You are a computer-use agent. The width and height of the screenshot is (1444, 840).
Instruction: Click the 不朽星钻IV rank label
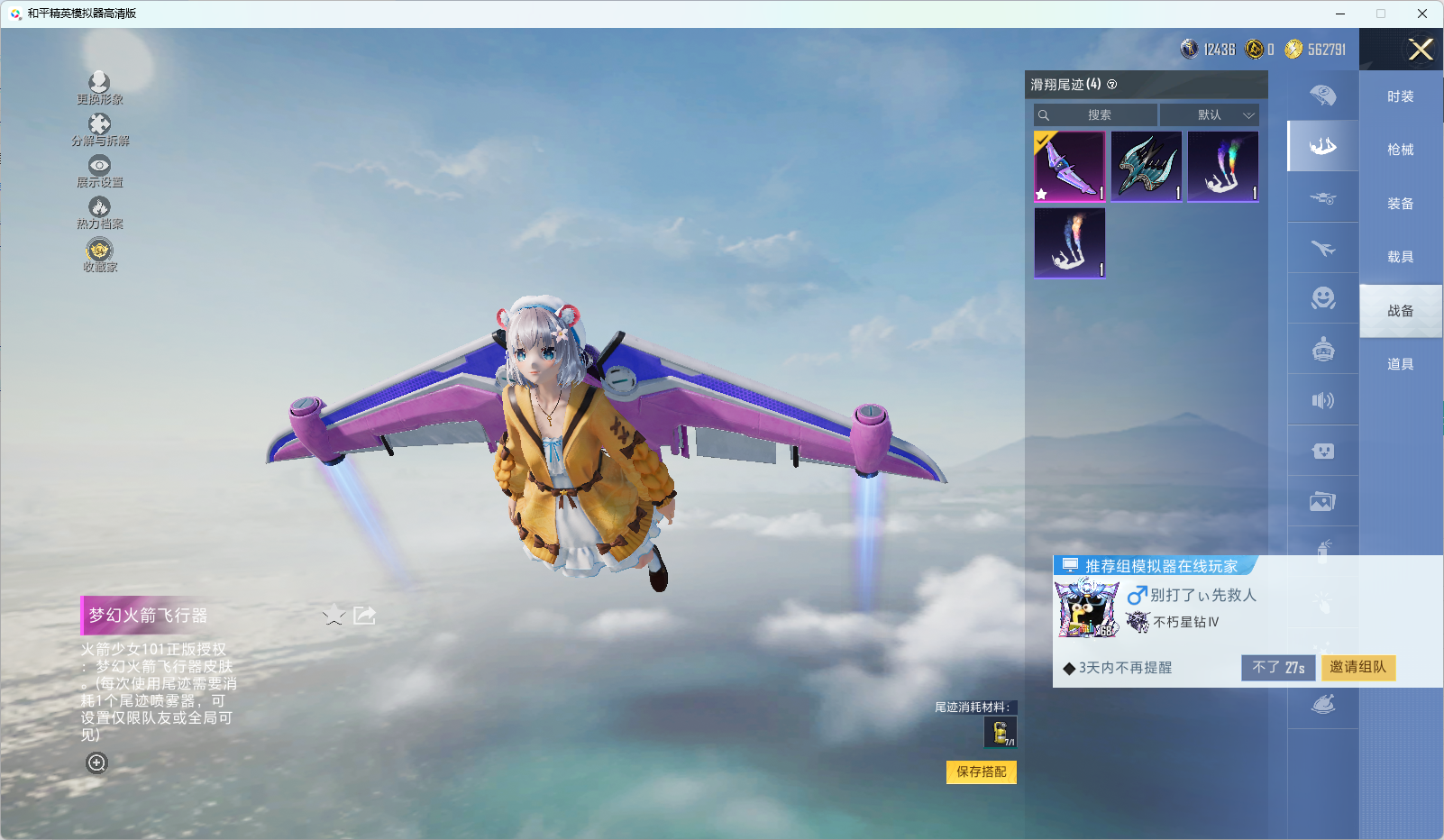point(1186,622)
